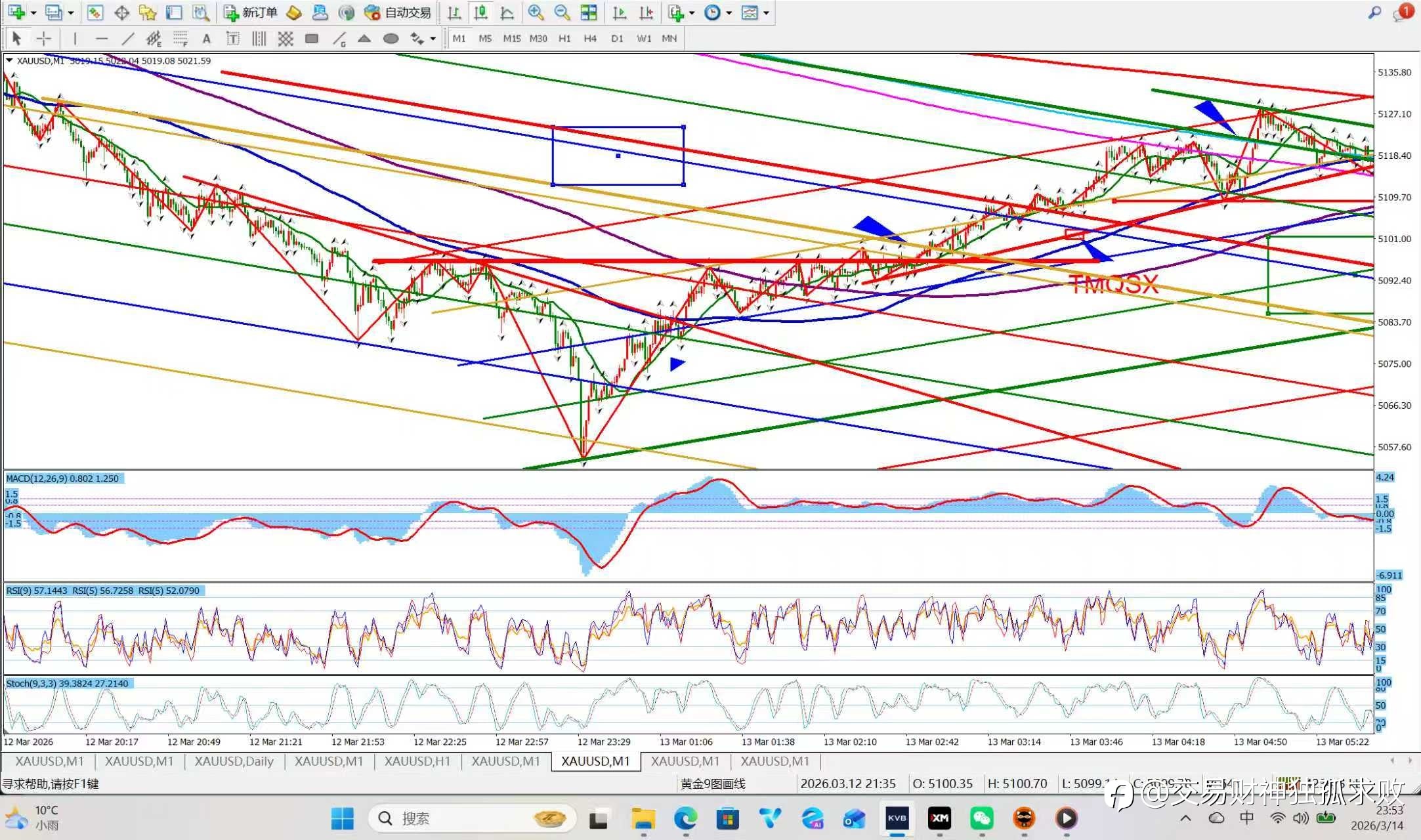Image resolution: width=1421 pixels, height=840 pixels.
Task: Draw a horizontal line tool
Action: [x=102, y=39]
